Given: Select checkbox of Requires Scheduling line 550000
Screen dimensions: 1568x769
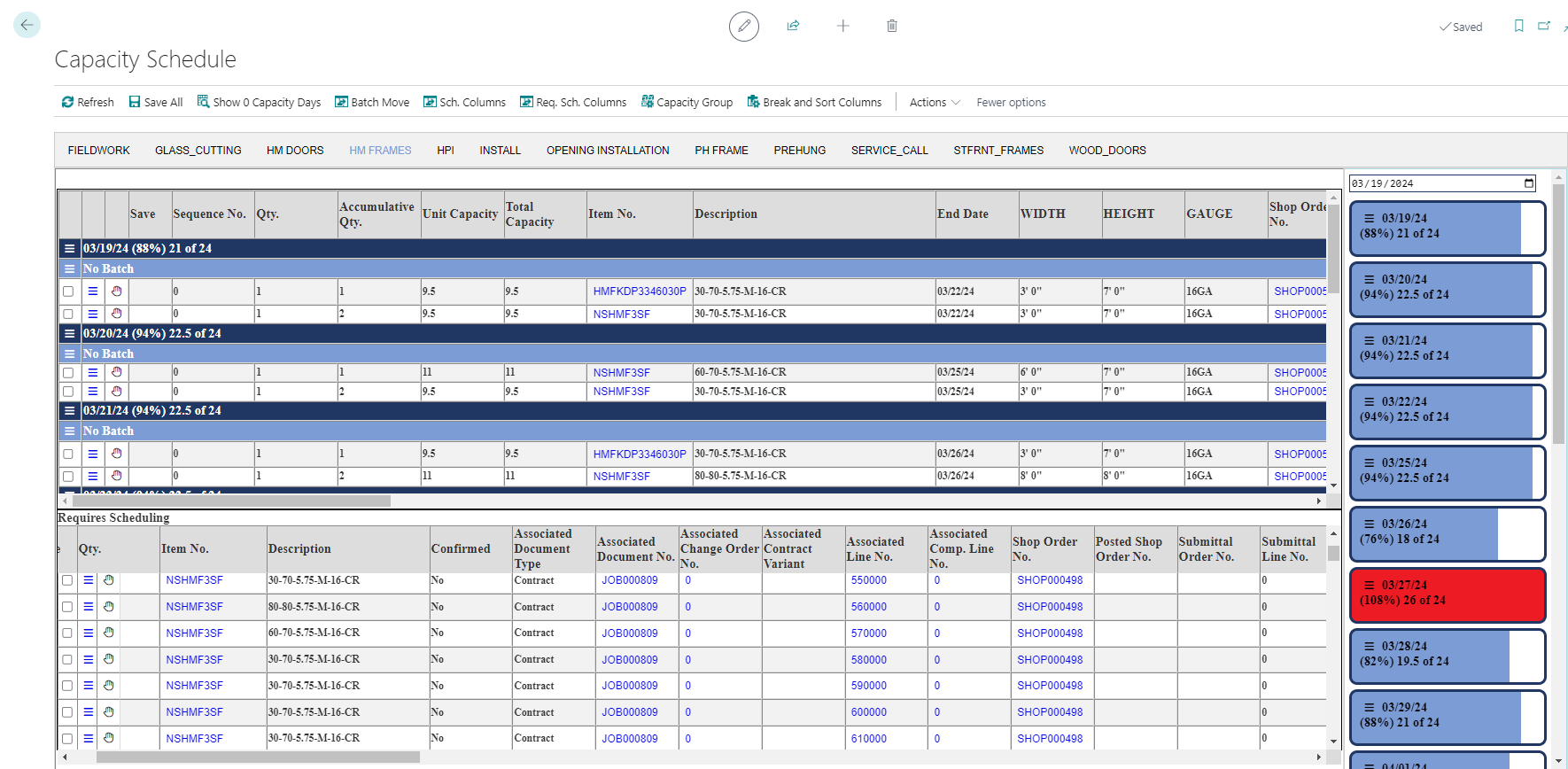Looking at the screenshot, I should pos(67,580).
